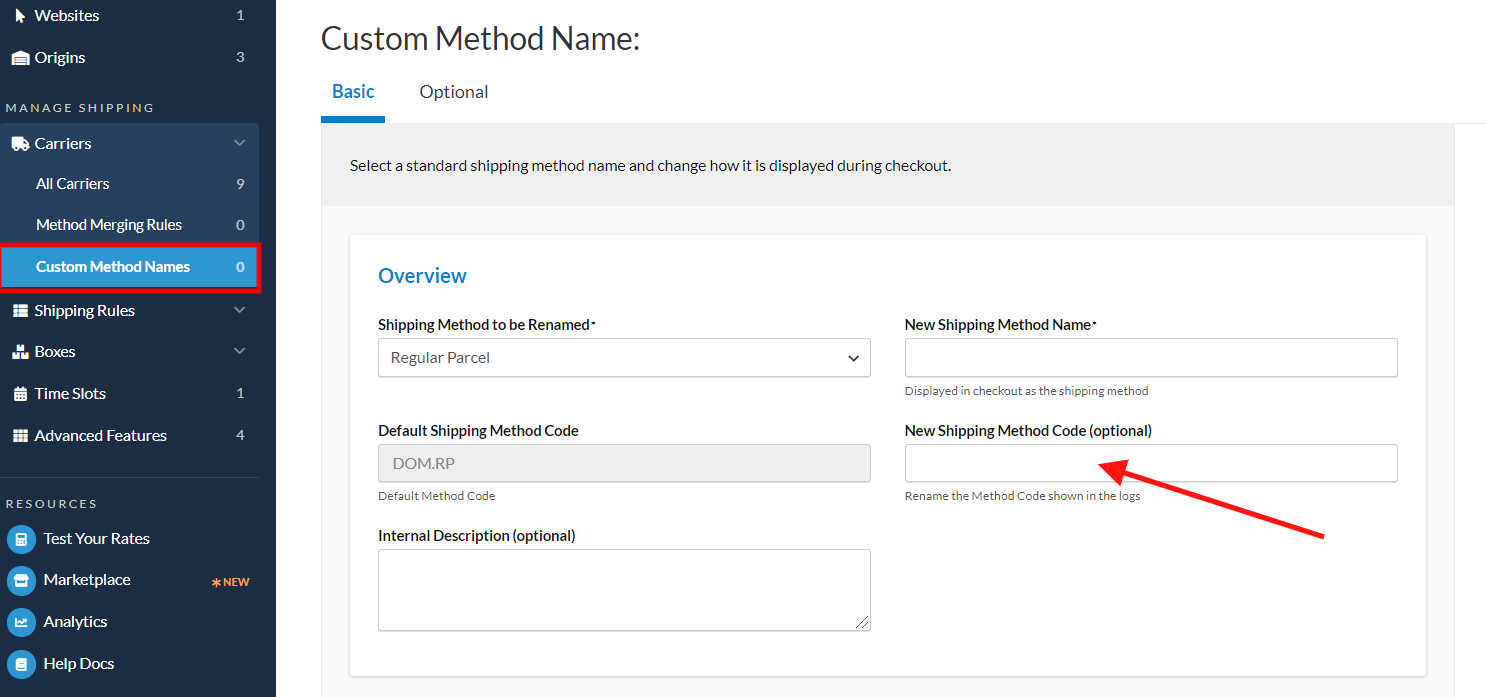Image resolution: width=1486 pixels, height=697 pixels.
Task: Click the Internal Description text area
Action: point(624,590)
